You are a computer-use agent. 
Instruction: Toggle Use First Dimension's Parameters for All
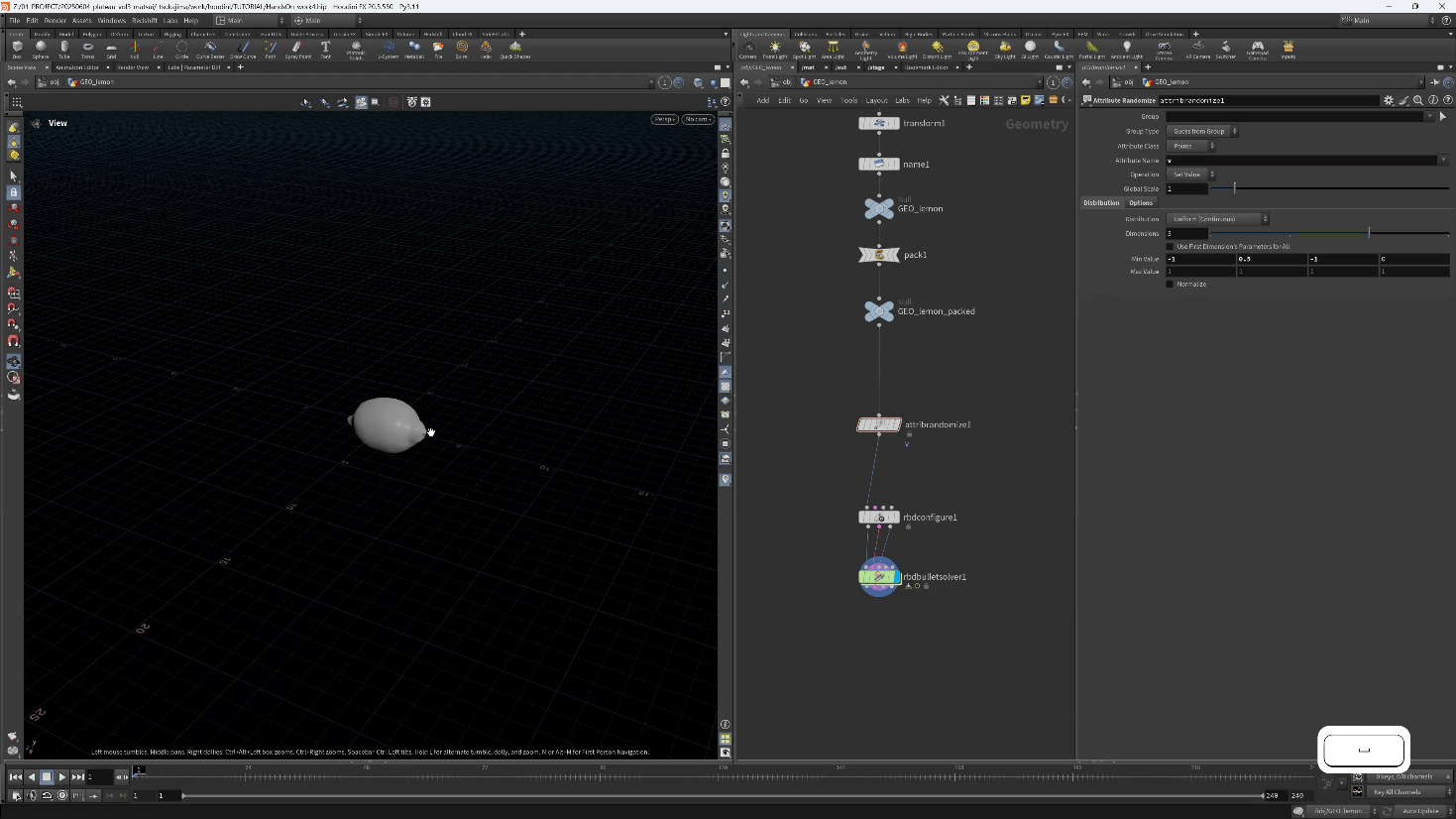click(1171, 247)
